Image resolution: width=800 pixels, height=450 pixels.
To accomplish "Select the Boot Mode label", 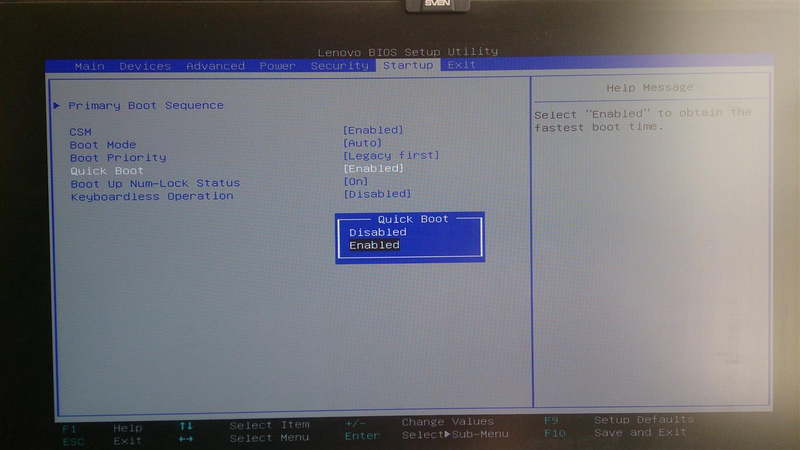I will coord(103,145).
